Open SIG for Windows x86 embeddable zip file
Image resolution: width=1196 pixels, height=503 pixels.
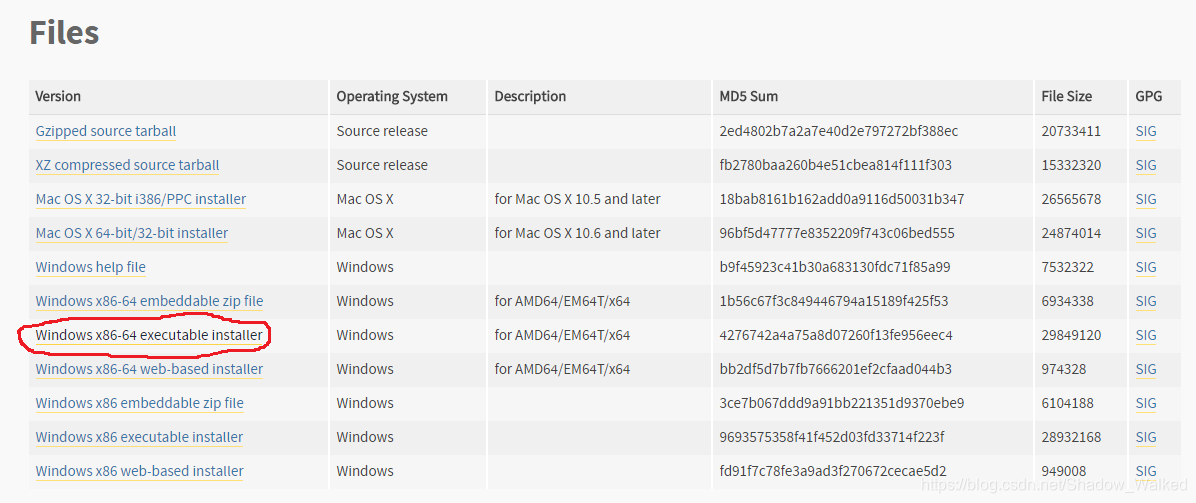click(x=1146, y=403)
